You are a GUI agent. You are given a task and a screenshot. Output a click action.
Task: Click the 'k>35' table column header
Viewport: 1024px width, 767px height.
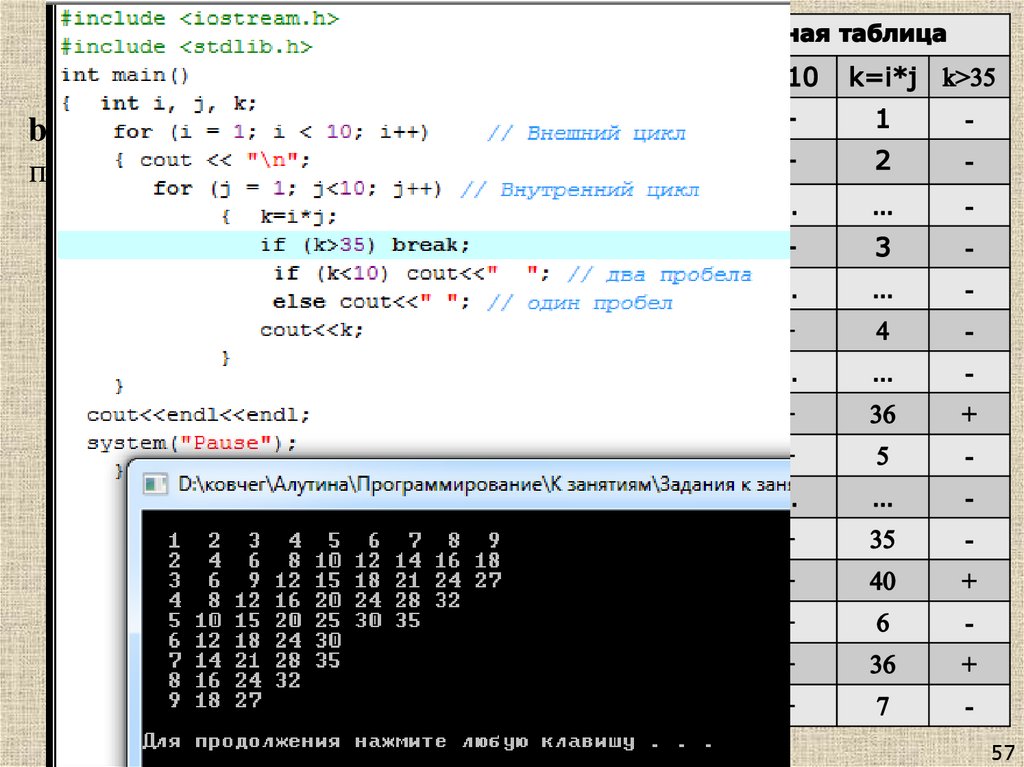969,77
